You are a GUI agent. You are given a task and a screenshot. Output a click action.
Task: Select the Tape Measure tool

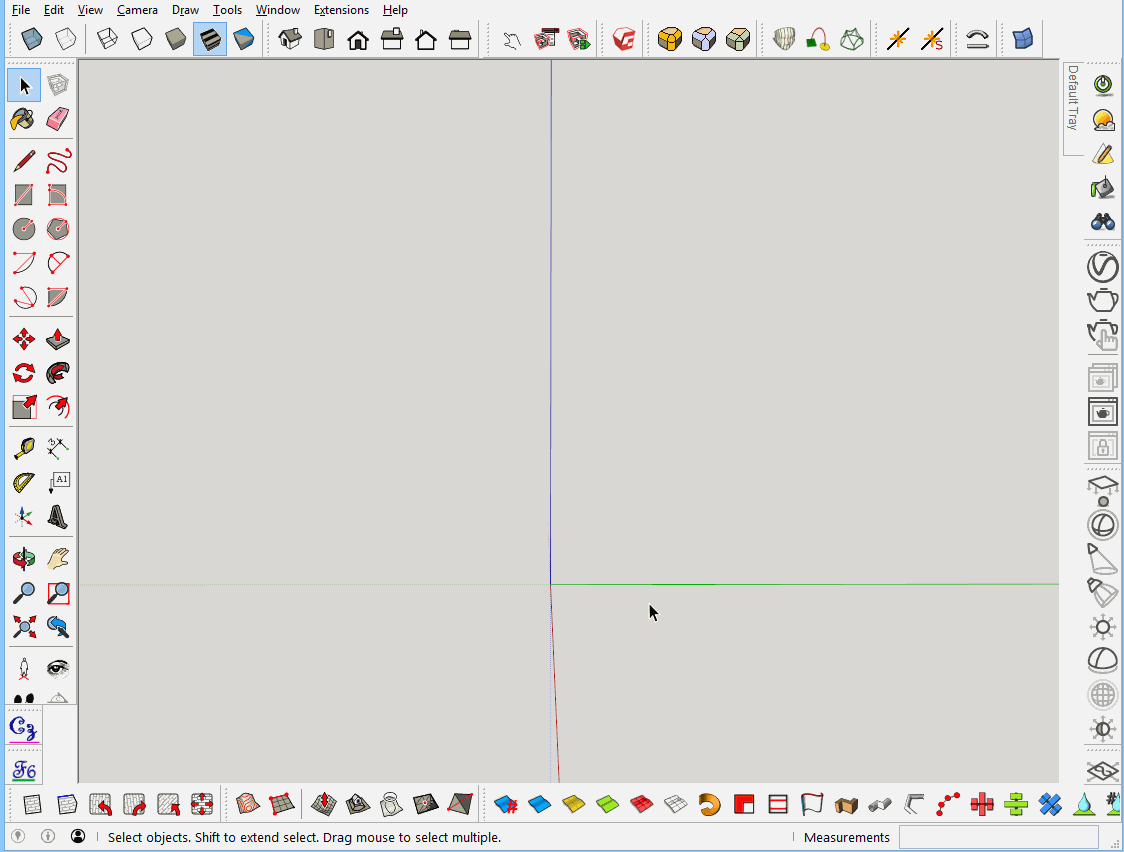click(x=23, y=447)
